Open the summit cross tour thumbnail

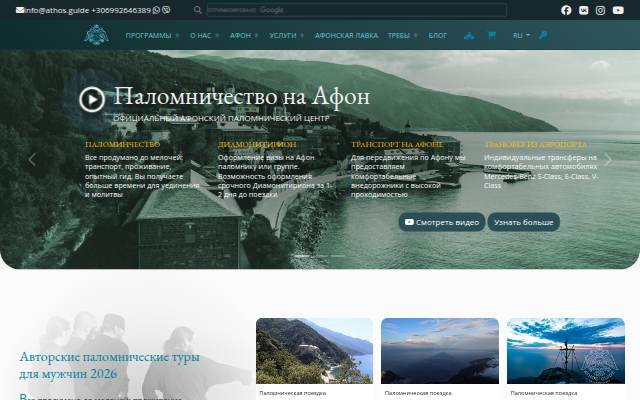click(566, 351)
